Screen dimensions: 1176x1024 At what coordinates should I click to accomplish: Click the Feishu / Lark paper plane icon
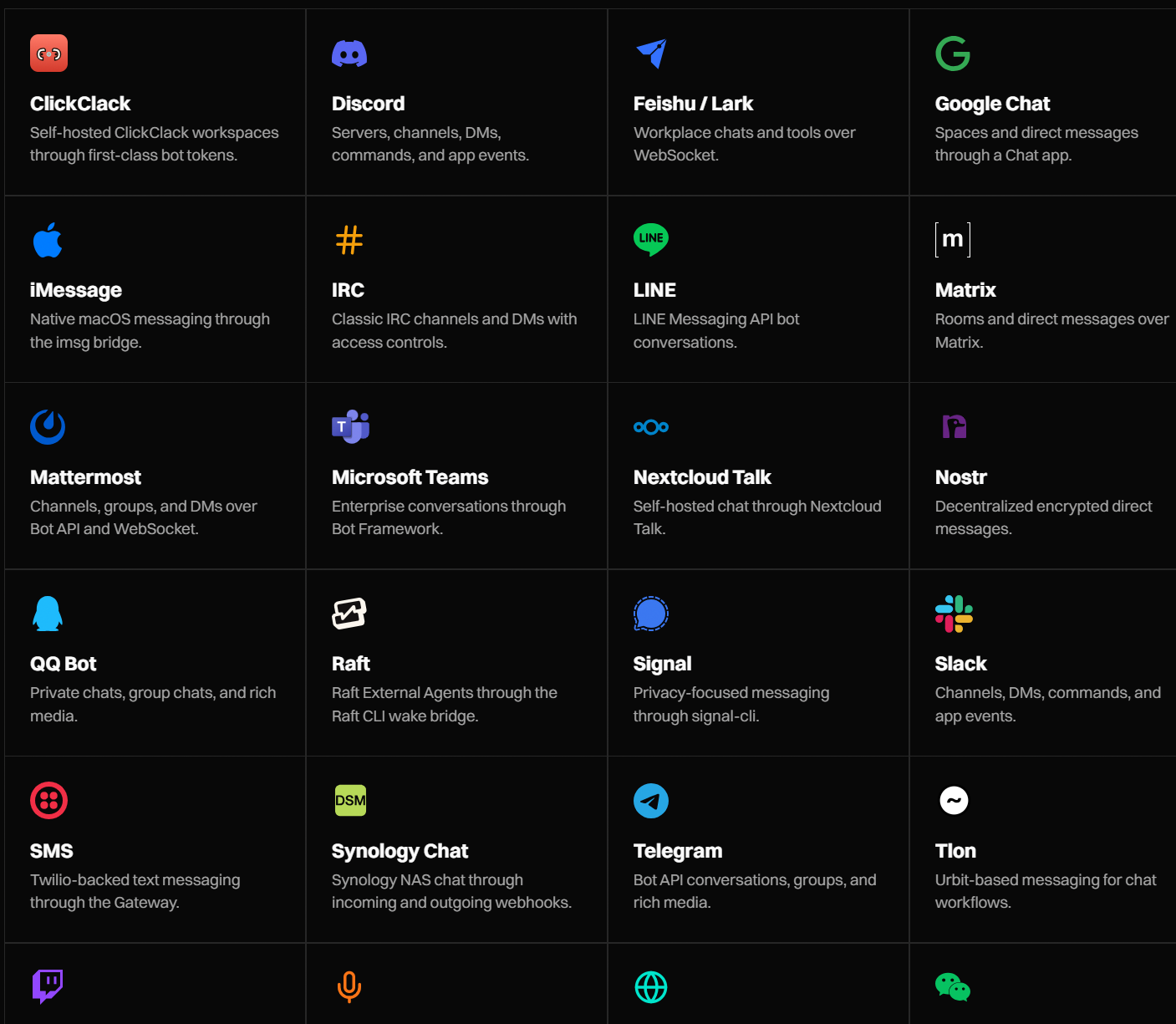click(651, 53)
